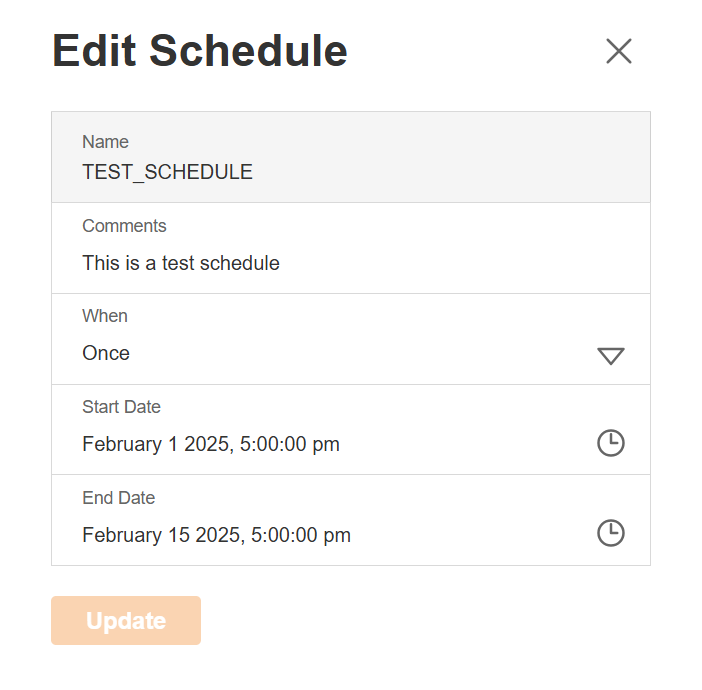Click the 'Comments' field label
The width and height of the screenshot is (702, 690).
point(124,226)
